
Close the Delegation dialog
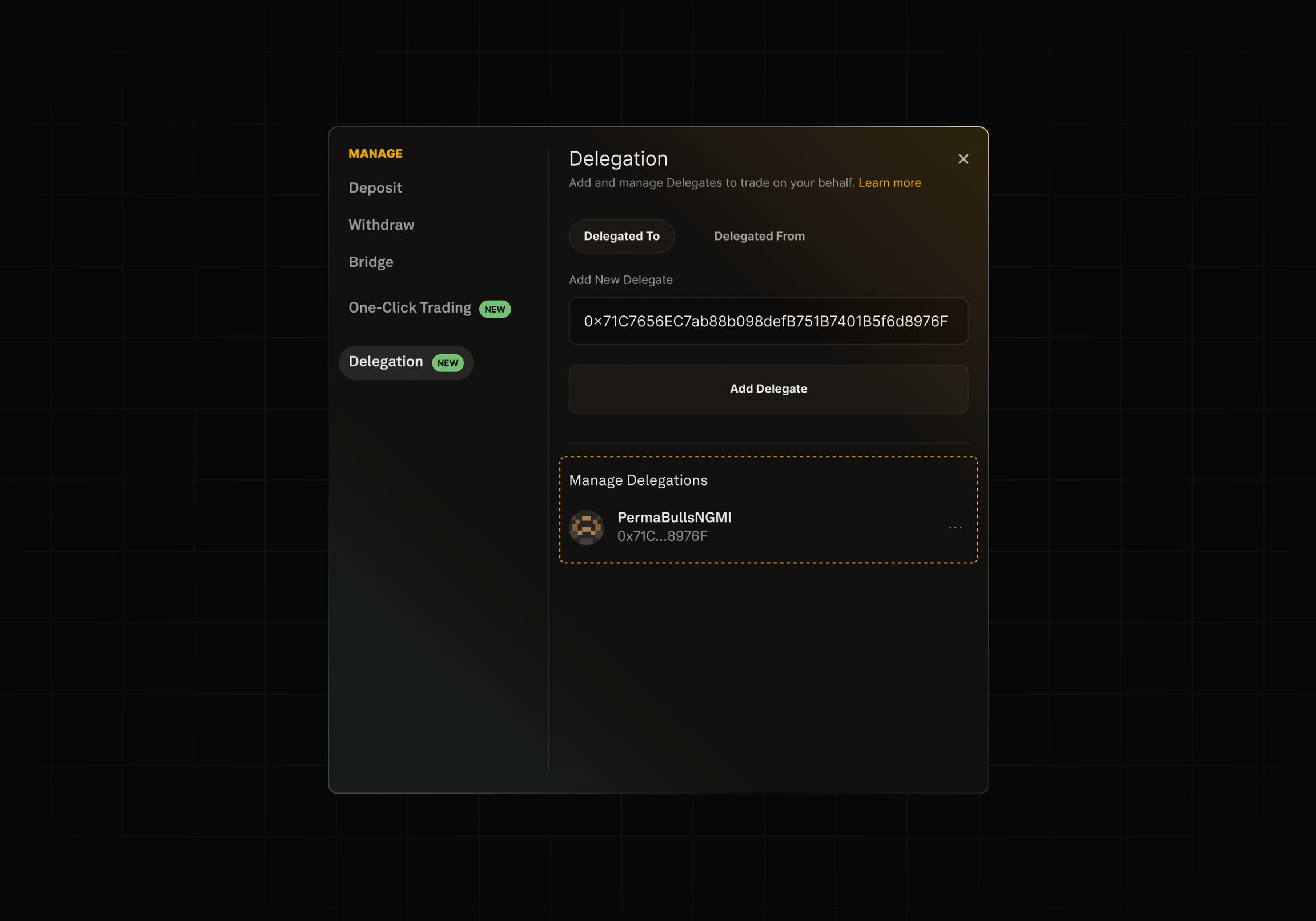(963, 159)
